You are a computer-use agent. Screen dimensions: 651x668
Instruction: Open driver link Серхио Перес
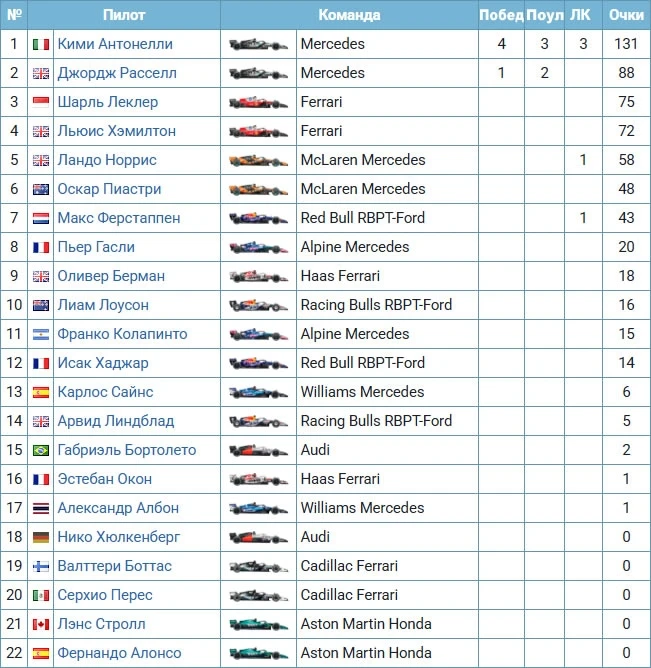tap(105, 594)
